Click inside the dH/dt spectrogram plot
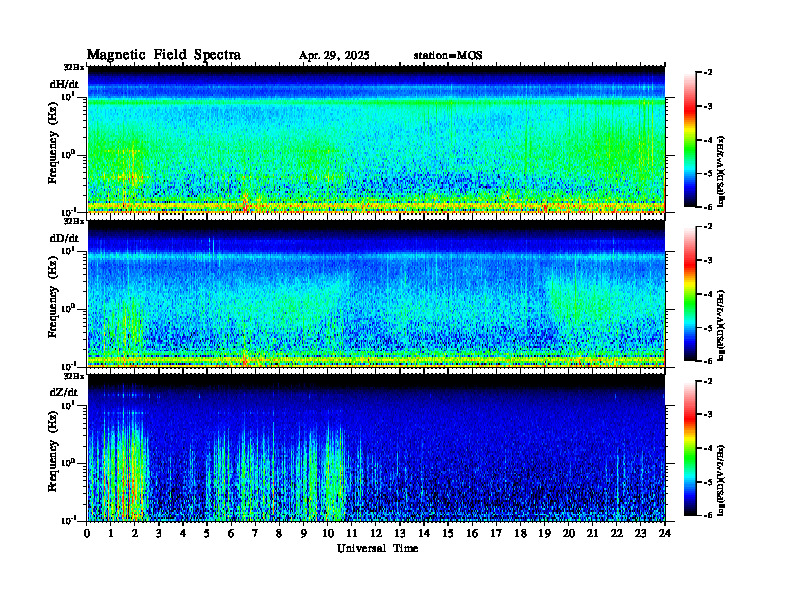This screenshot has width=792, height=612. click(376, 139)
